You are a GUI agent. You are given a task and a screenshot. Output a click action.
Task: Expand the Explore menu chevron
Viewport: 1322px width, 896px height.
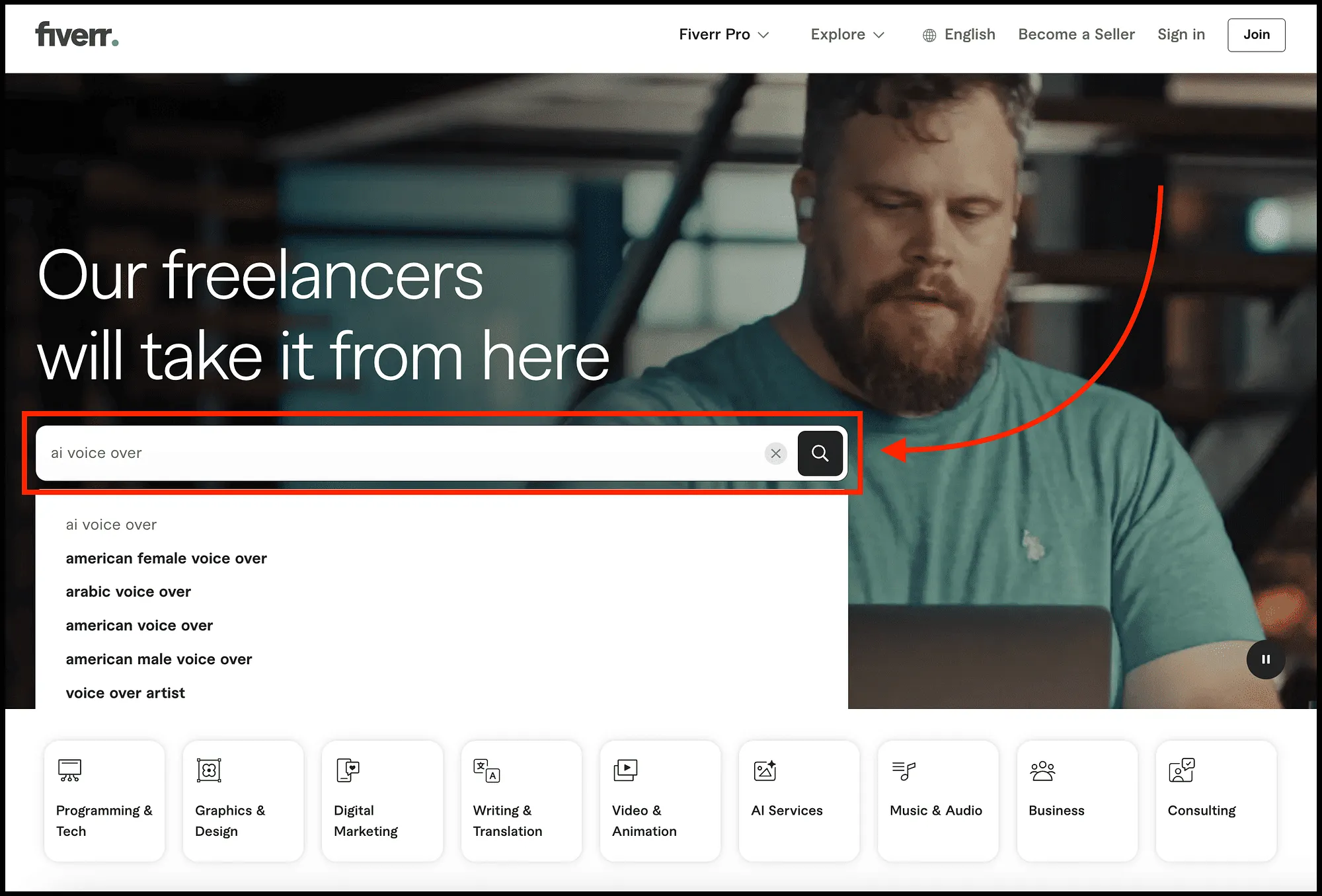[x=879, y=35]
